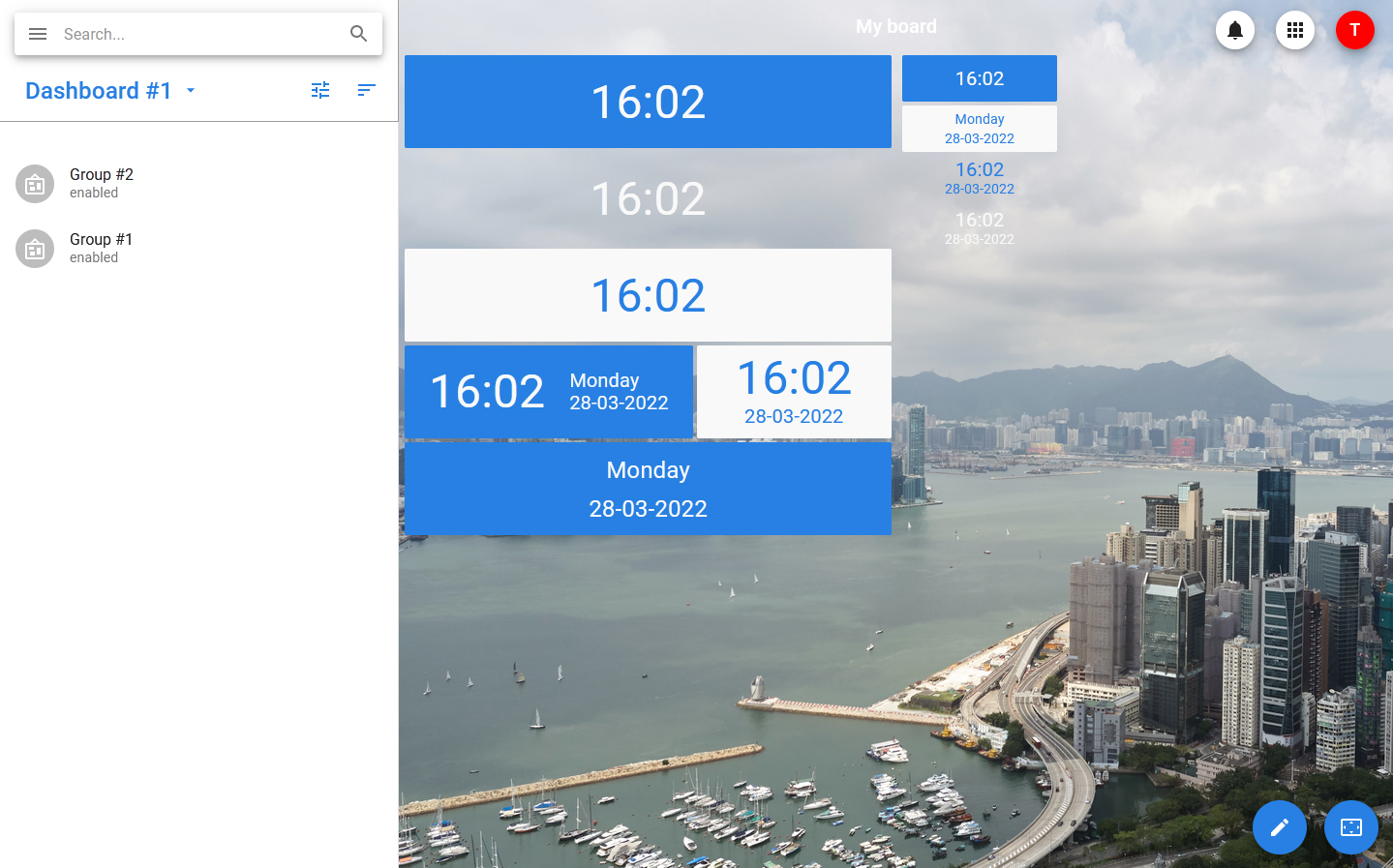Click the My board title
1393x868 pixels.
(x=895, y=26)
